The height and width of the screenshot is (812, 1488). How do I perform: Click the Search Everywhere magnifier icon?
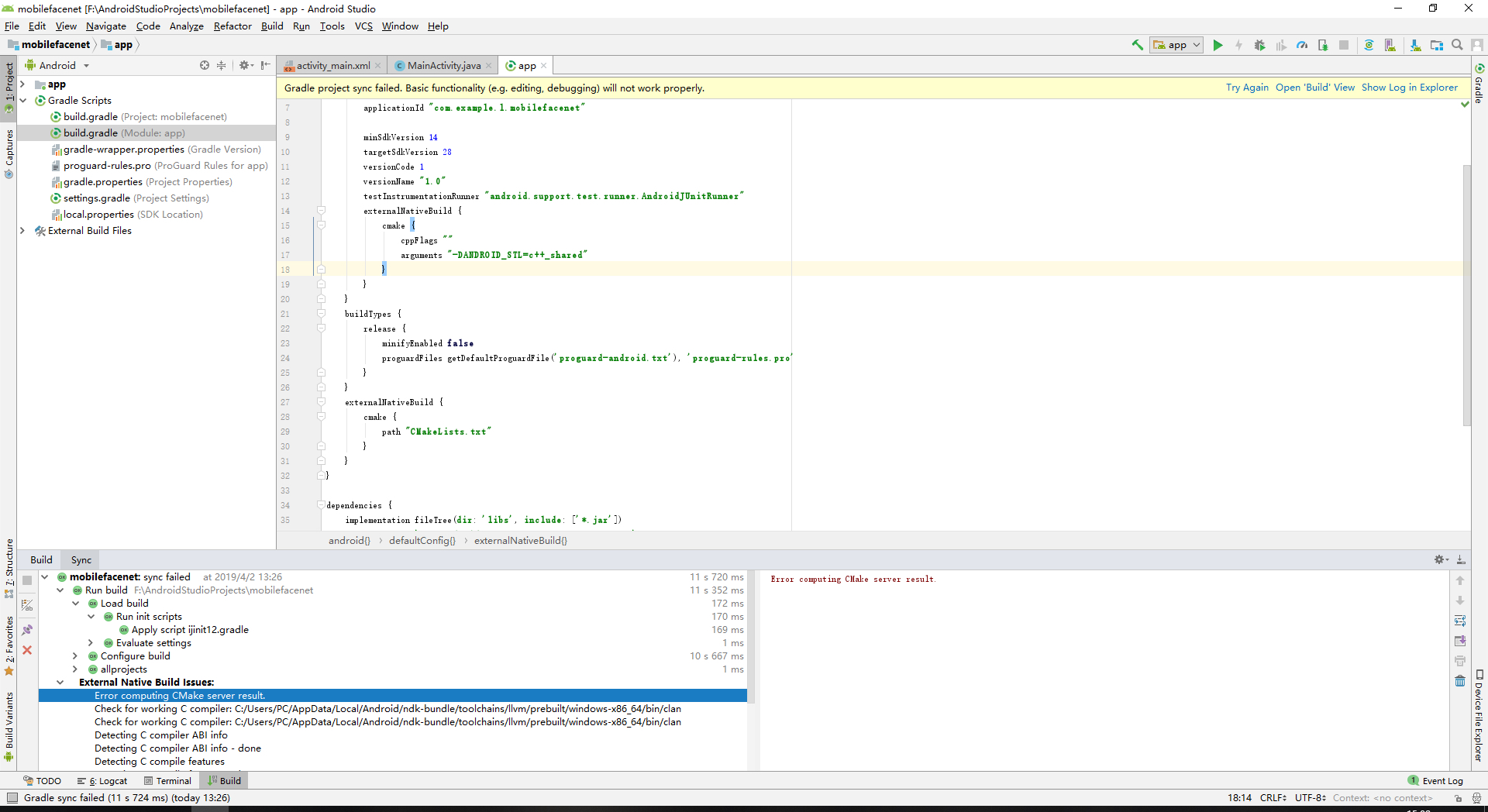(x=1457, y=45)
